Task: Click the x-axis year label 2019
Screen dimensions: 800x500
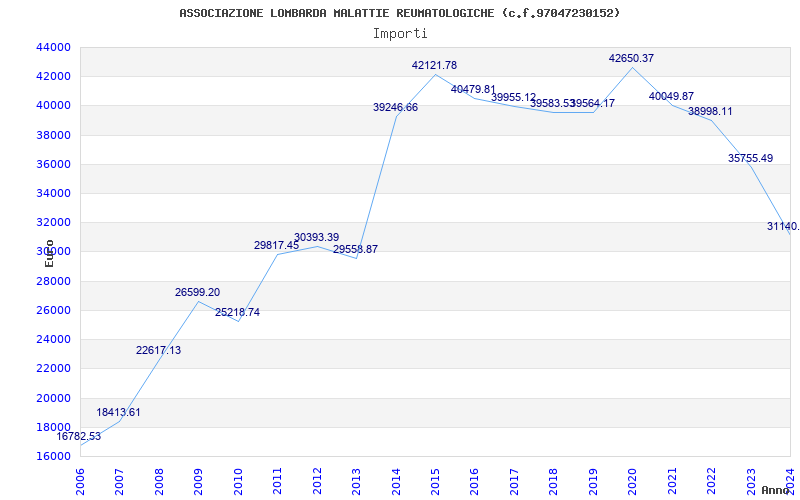Action: [593, 482]
